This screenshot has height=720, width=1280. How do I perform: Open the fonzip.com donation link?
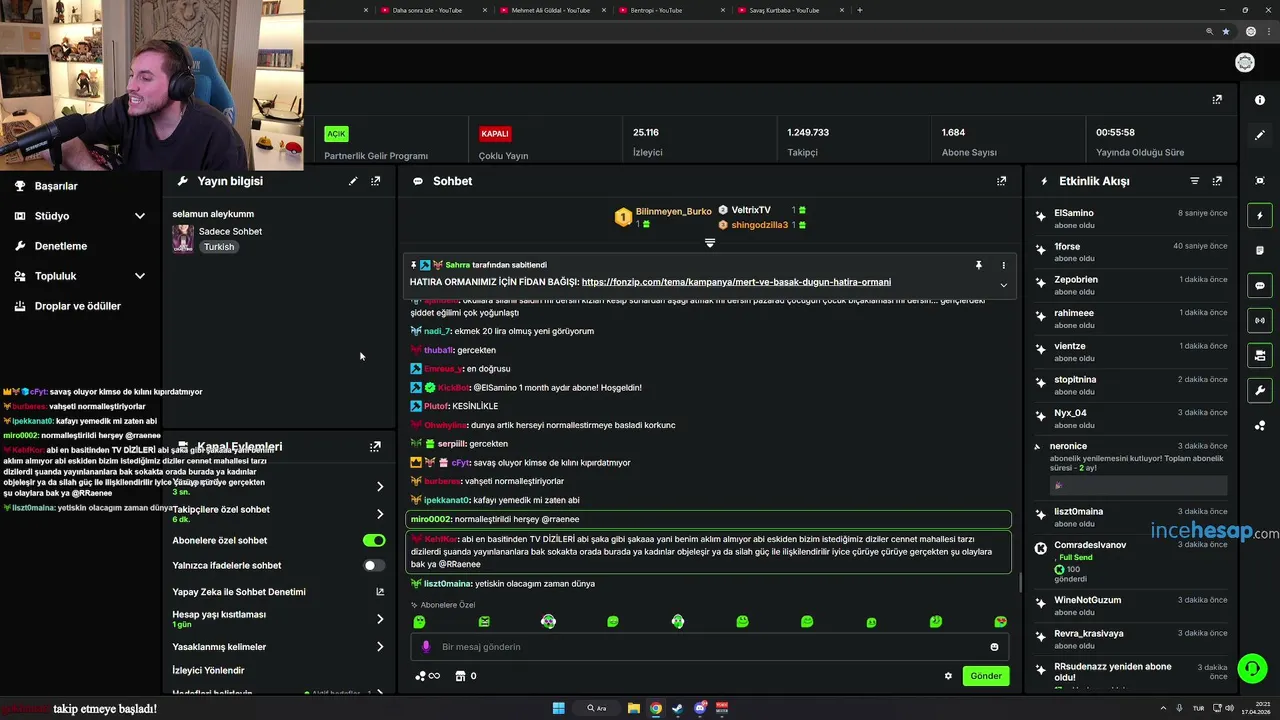(x=736, y=282)
